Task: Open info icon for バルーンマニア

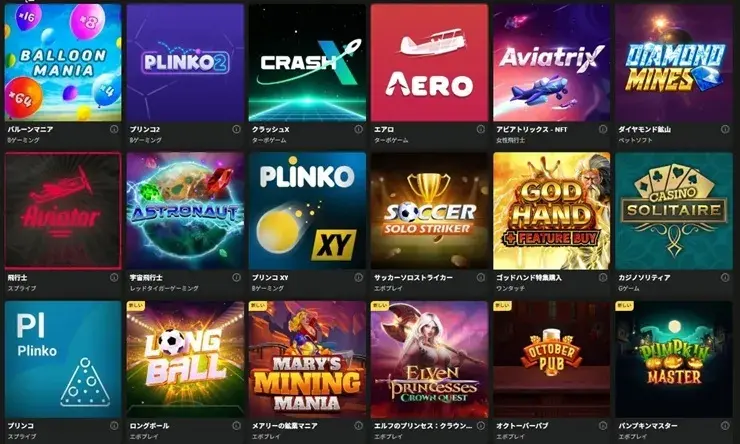Action: 114,129
